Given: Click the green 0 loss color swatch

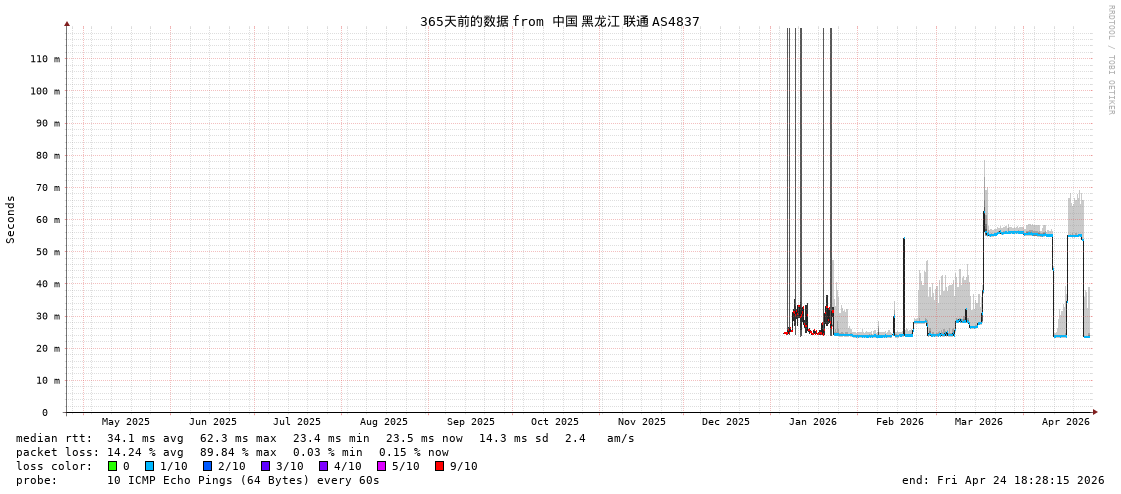Looking at the screenshot, I should click(x=112, y=466).
